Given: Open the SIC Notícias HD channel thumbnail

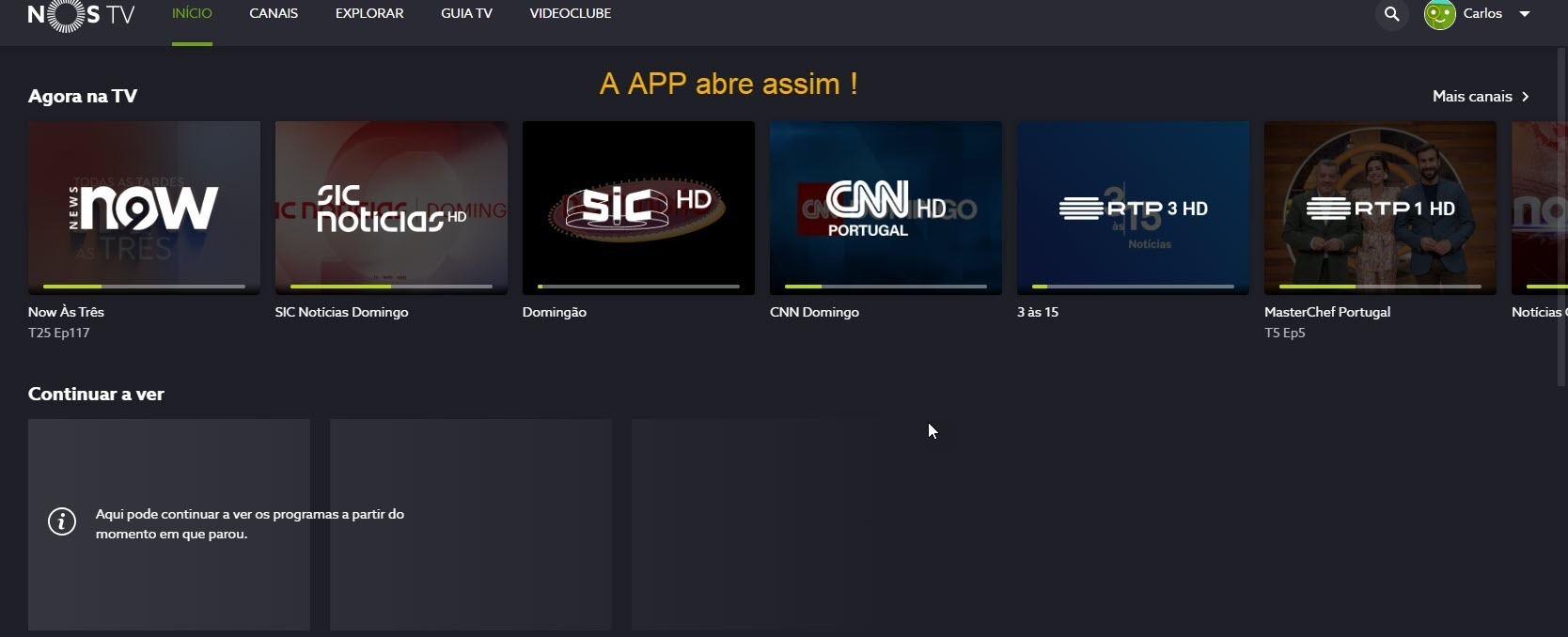Looking at the screenshot, I should (x=391, y=208).
